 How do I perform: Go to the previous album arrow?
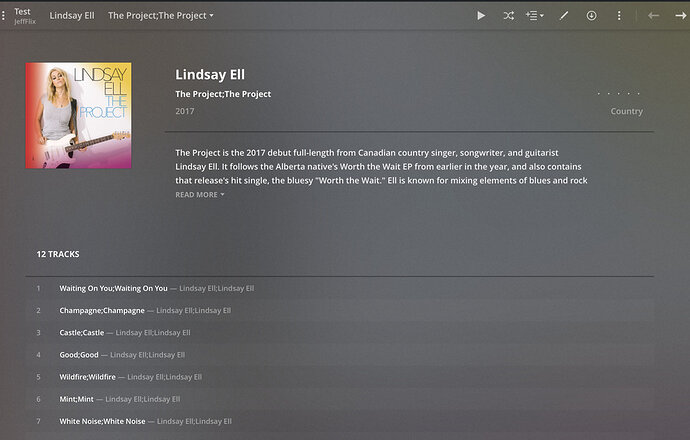pyautogui.click(x=653, y=16)
